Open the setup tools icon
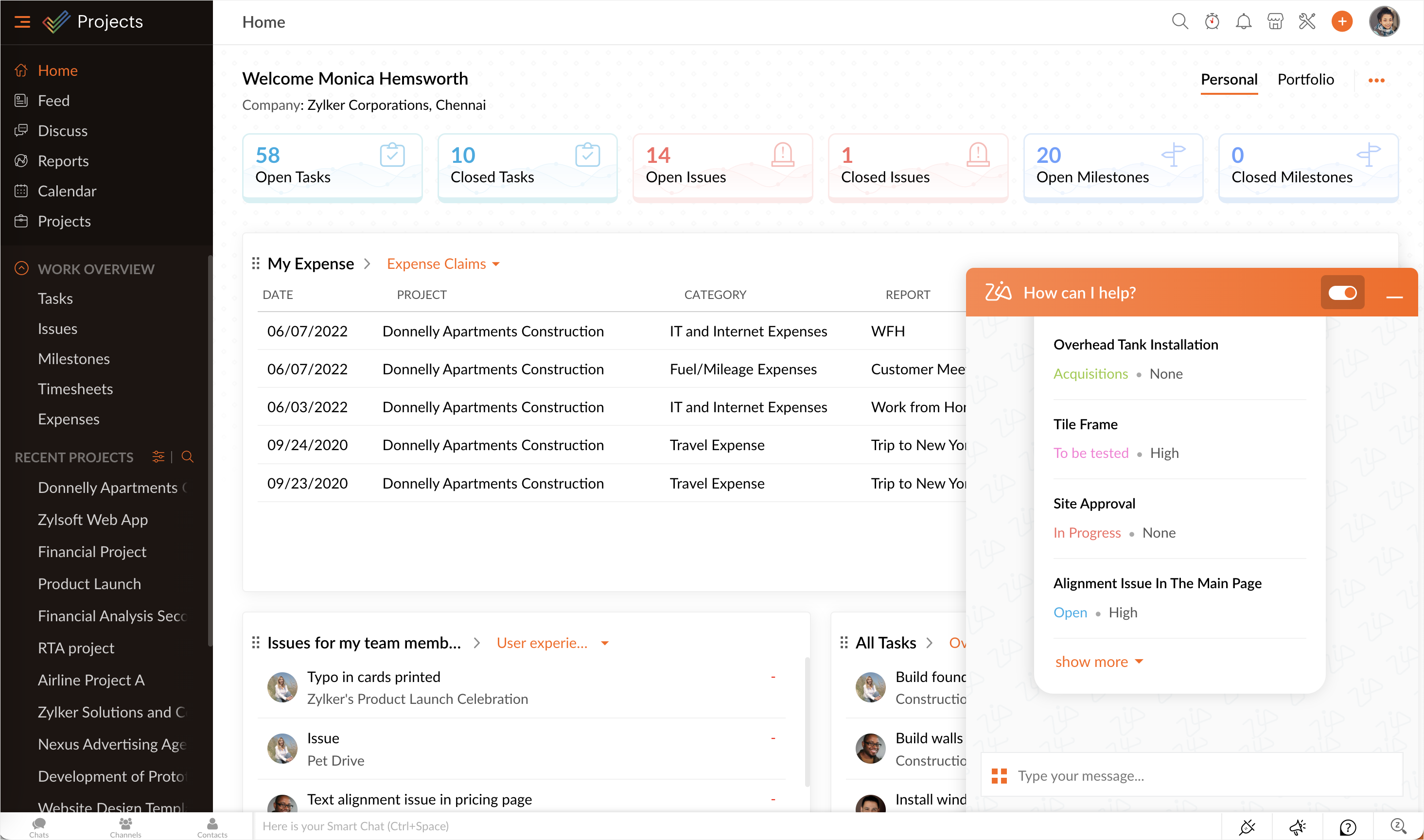The width and height of the screenshot is (1424, 840). tap(1307, 21)
